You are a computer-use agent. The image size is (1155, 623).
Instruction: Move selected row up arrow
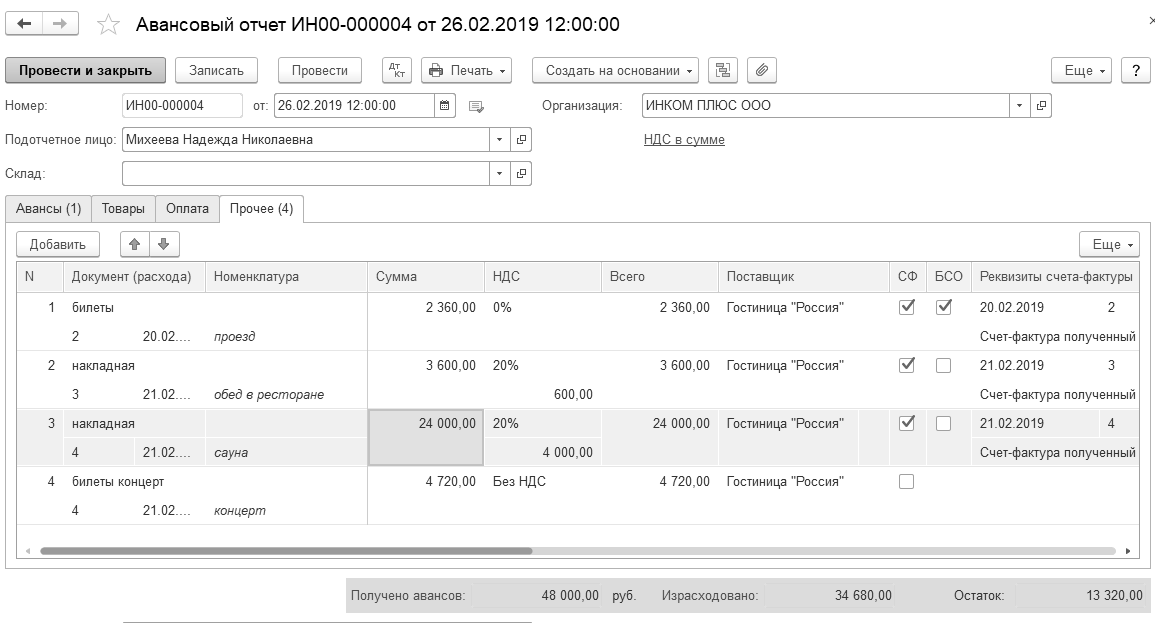(135, 244)
